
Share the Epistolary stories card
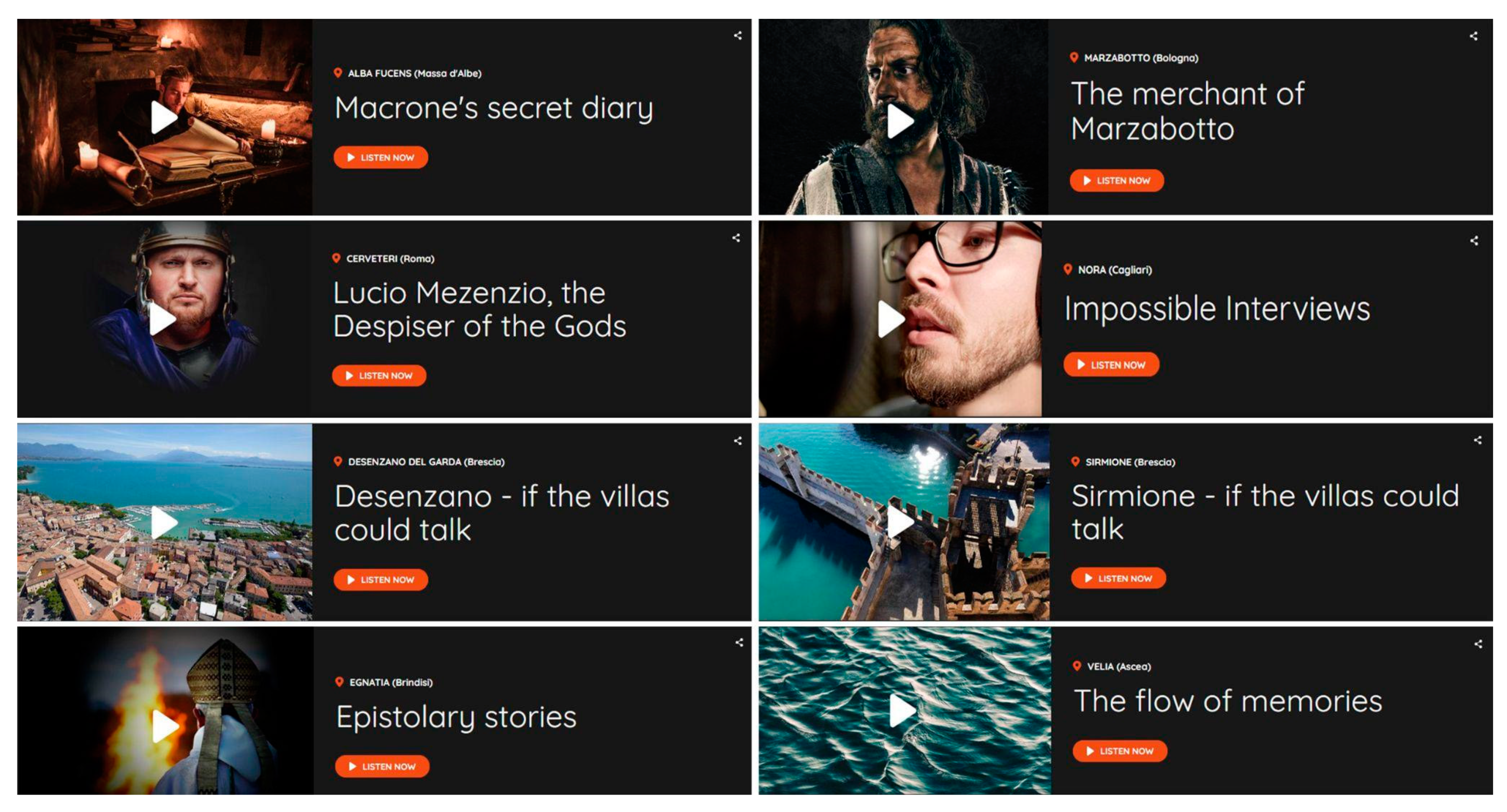pos(739,642)
